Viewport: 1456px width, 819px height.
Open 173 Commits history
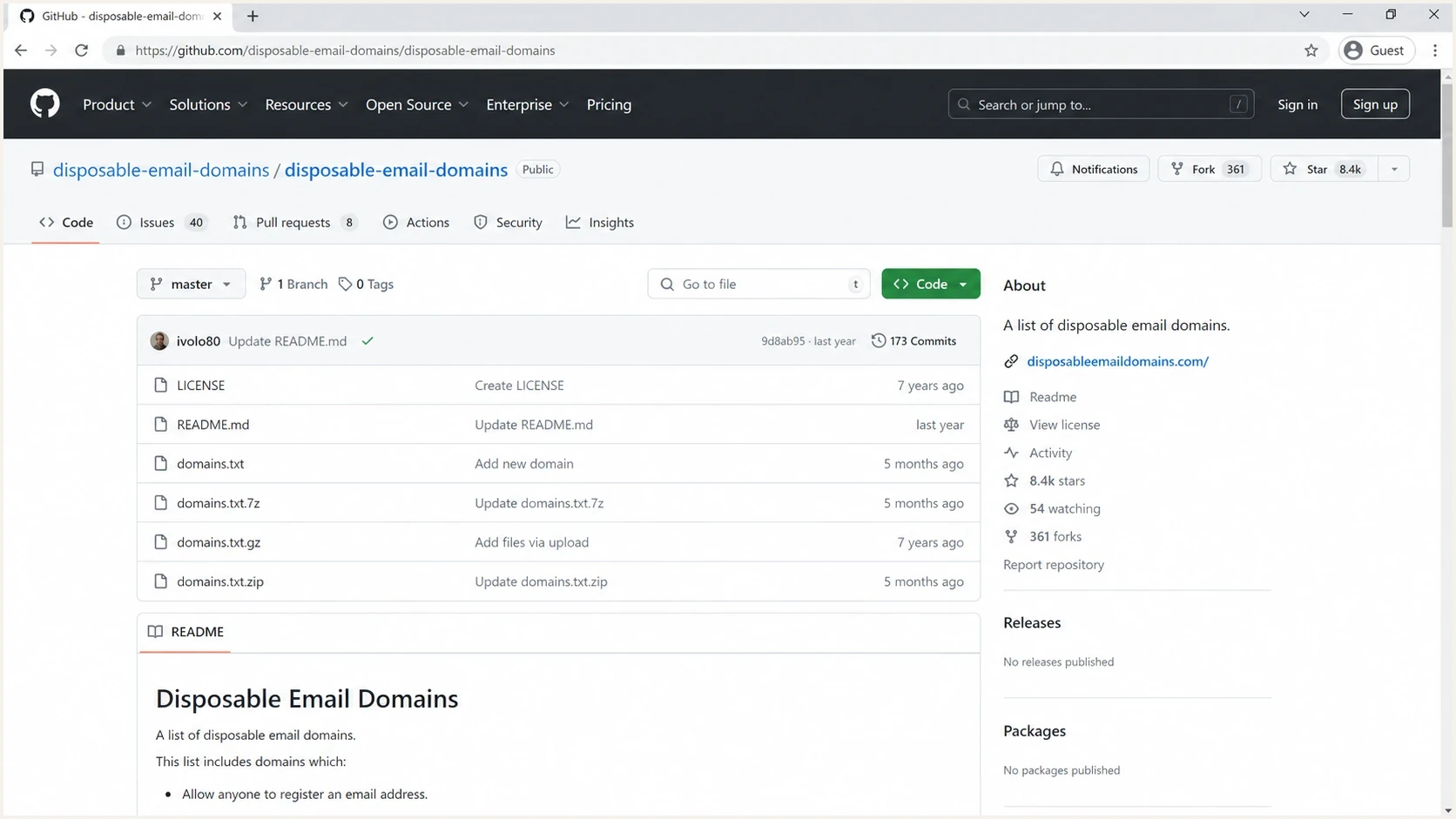click(x=913, y=341)
